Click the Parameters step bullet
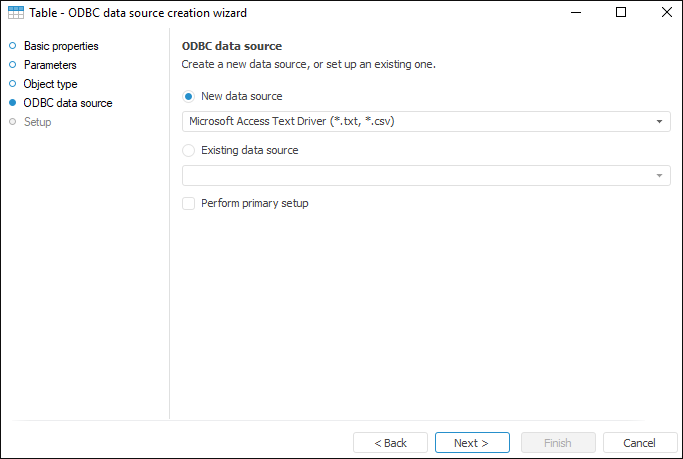Image resolution: width=683 pixels, height=459 pixels. 12,65
